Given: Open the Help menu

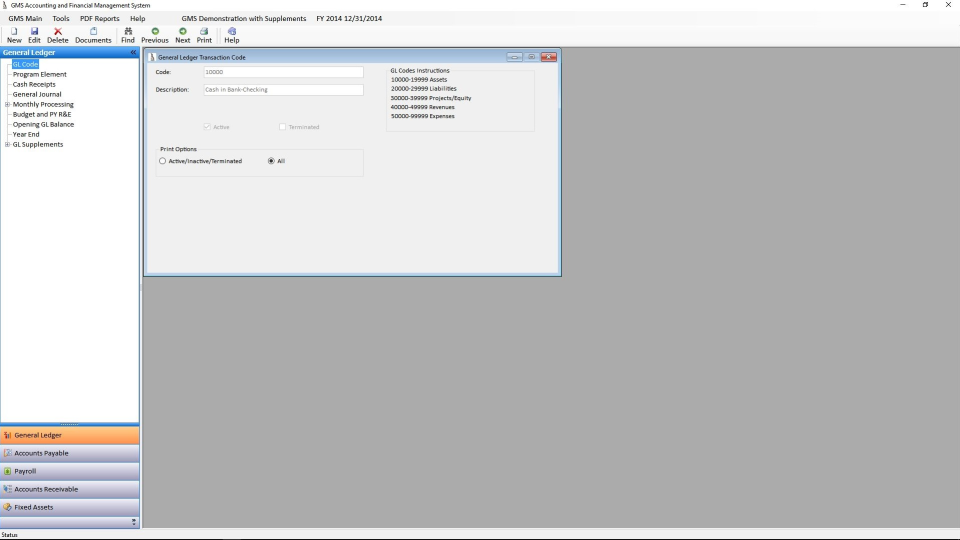Looking at the screenshot, I should (138, 18).
